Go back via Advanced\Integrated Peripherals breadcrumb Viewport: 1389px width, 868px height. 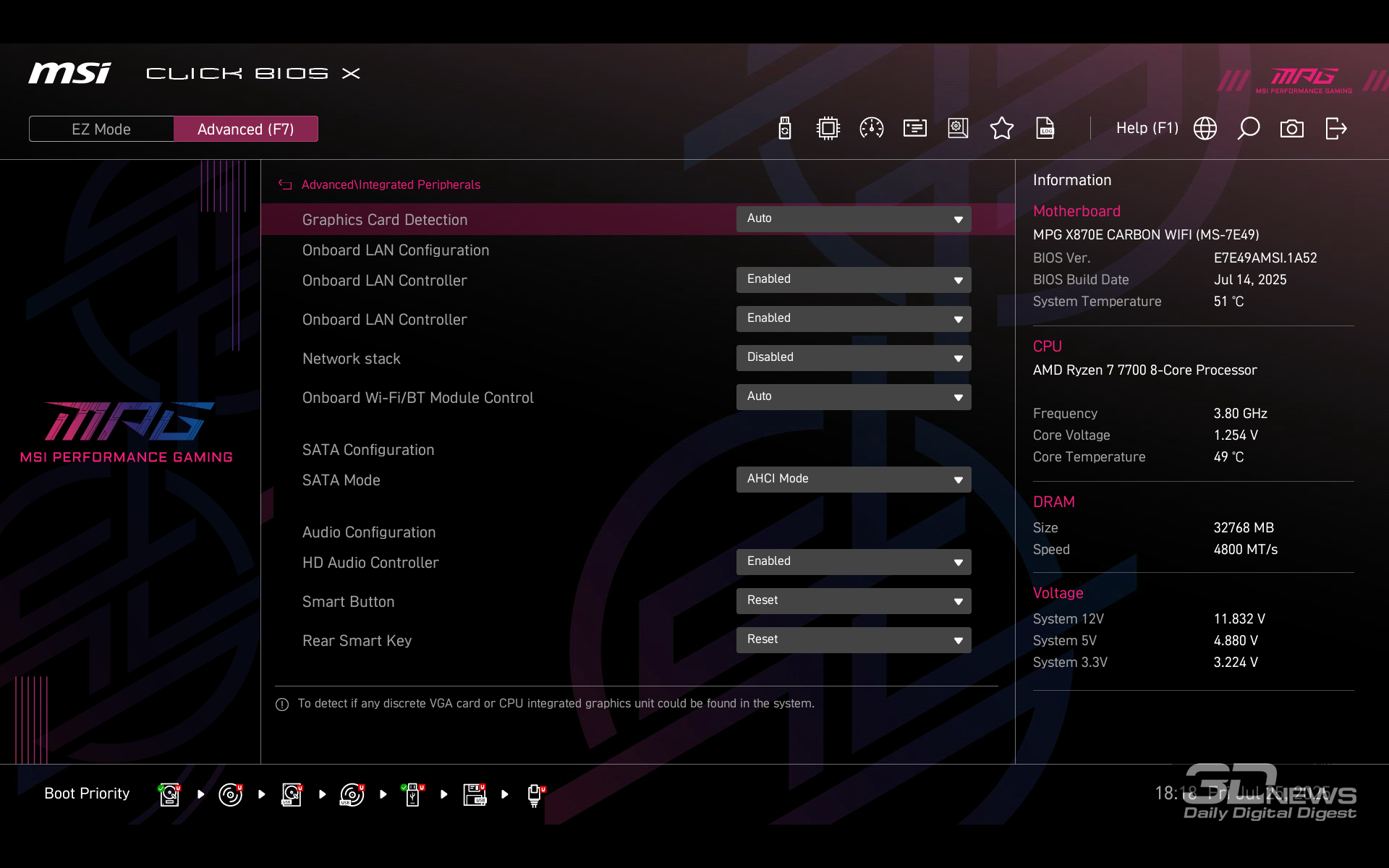tap(391, 185)
